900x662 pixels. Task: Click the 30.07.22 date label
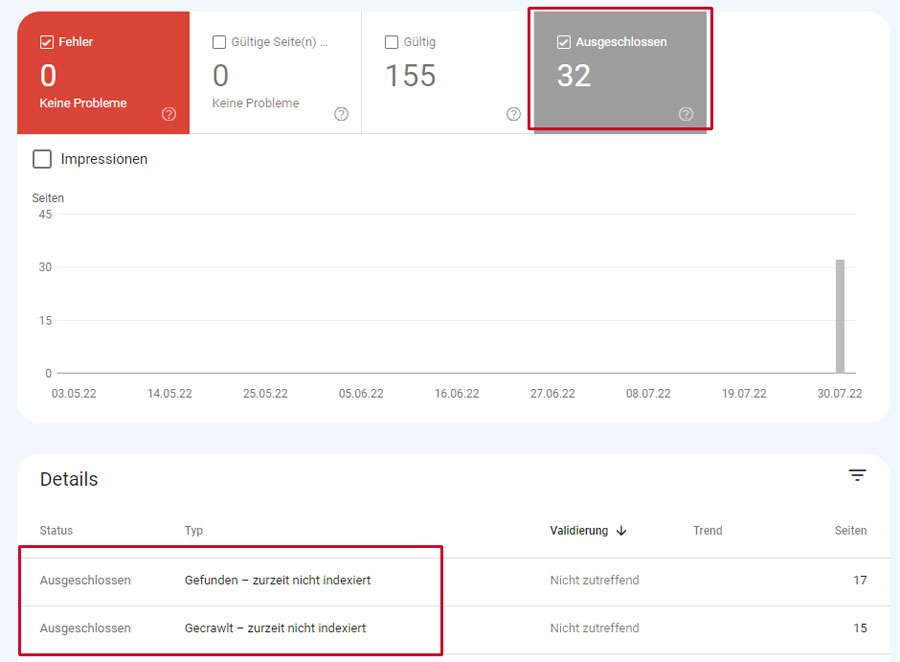pos(840,394)
